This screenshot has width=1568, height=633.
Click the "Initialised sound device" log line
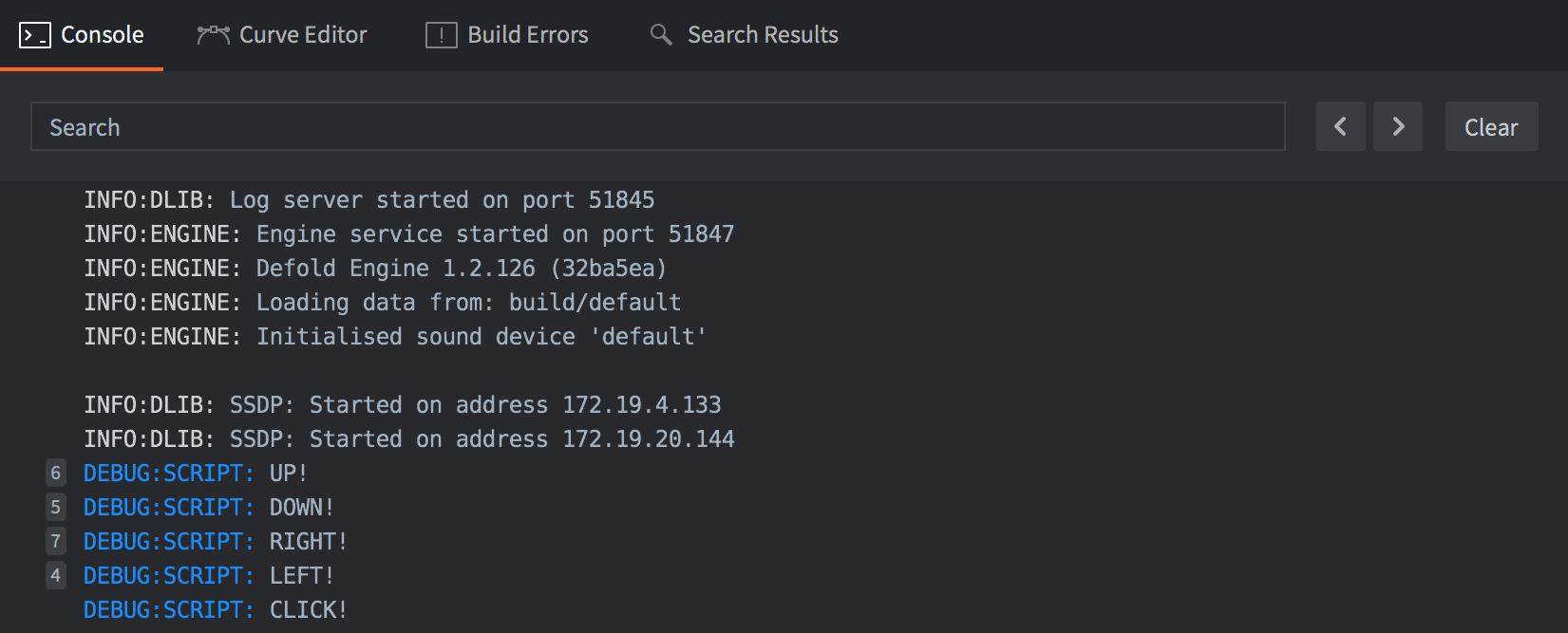click(x=395, y=336)
